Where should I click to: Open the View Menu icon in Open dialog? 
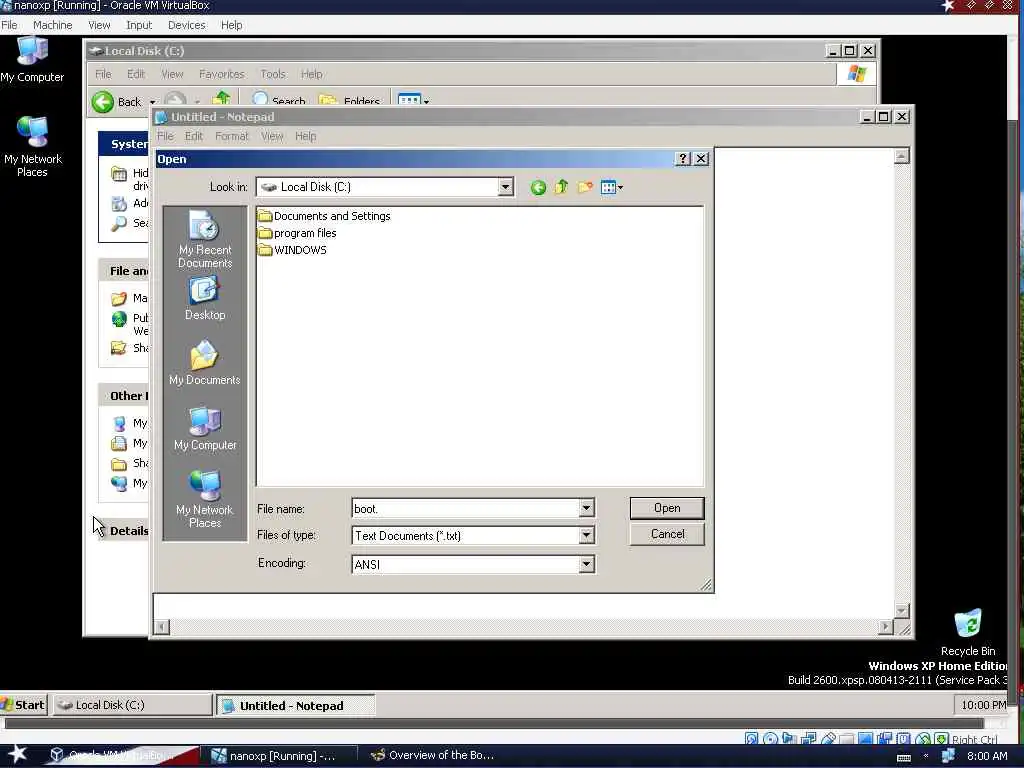point(611,187)
